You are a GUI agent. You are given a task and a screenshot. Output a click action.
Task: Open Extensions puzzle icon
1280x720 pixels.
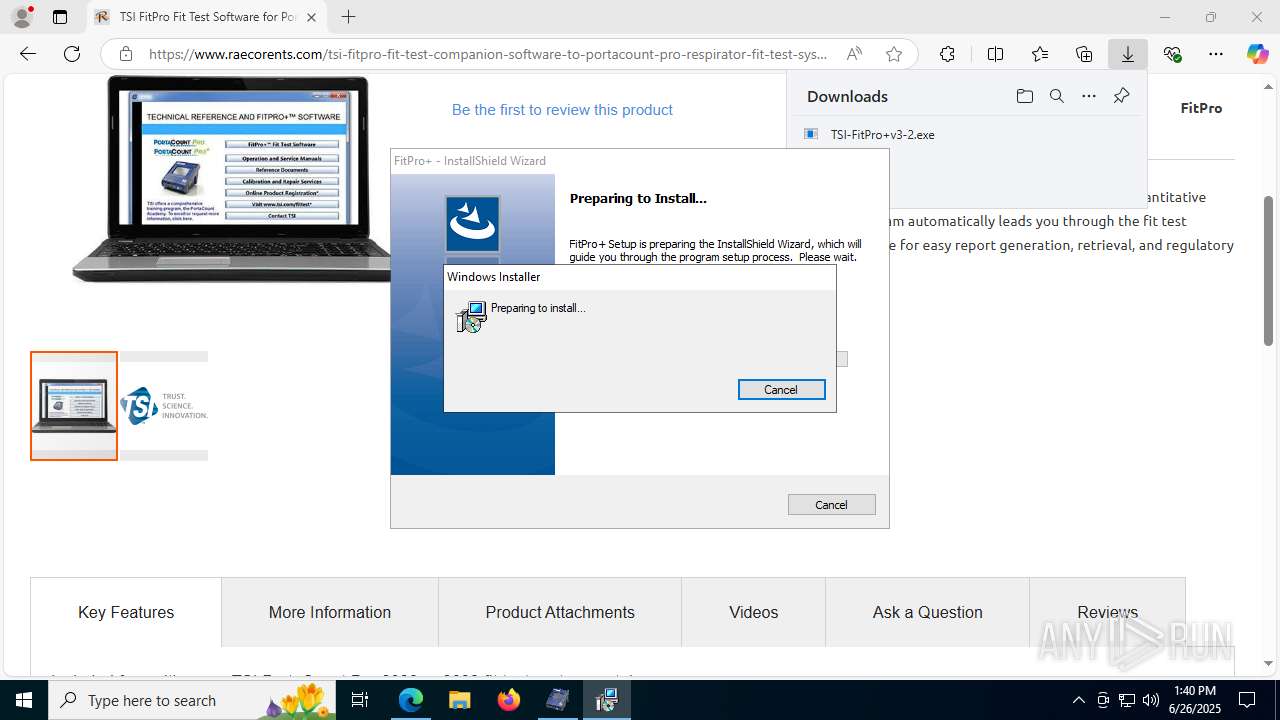(947, 54)
